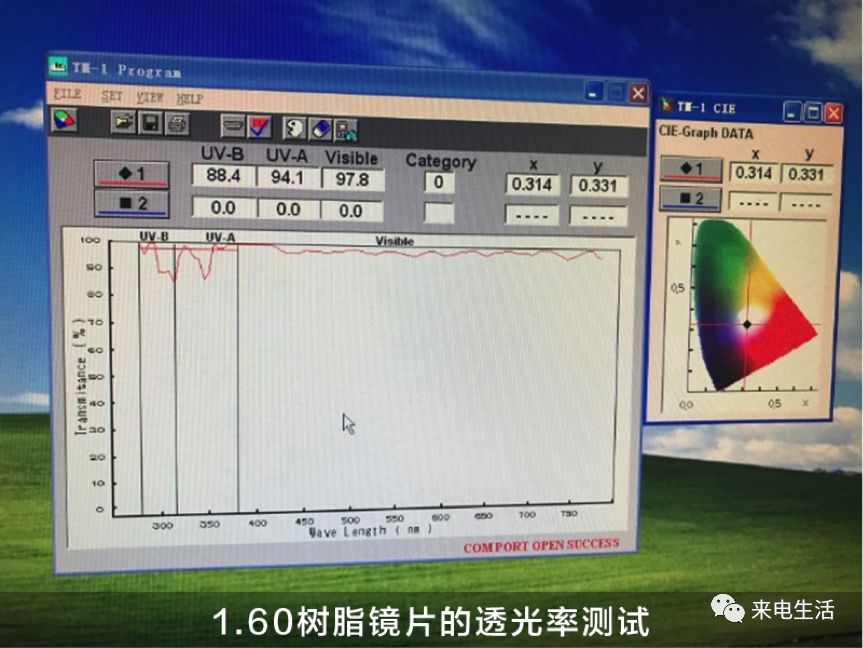Click the 'Wave Length ( nm )' axis label
The width and height of the screenshot is (863, 648).
[370, 531]
